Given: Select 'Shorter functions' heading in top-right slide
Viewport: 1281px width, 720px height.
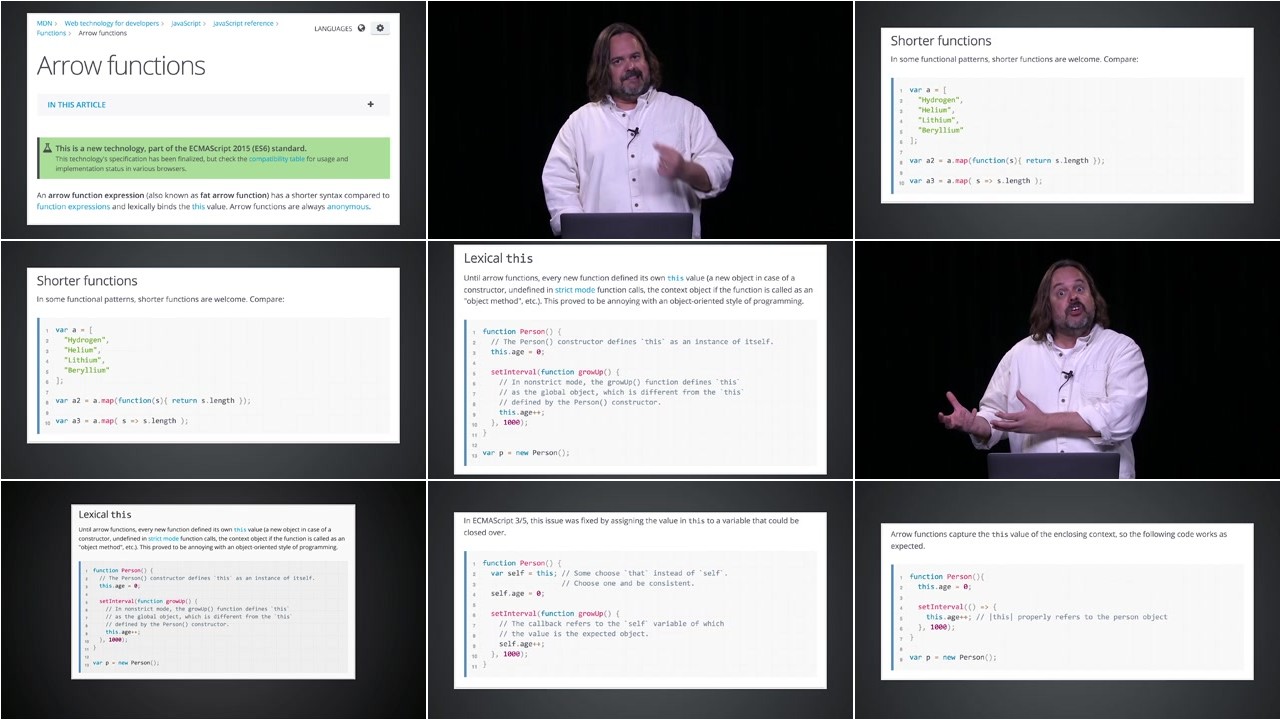Looking at the screenshot, I should coord(941,41).
